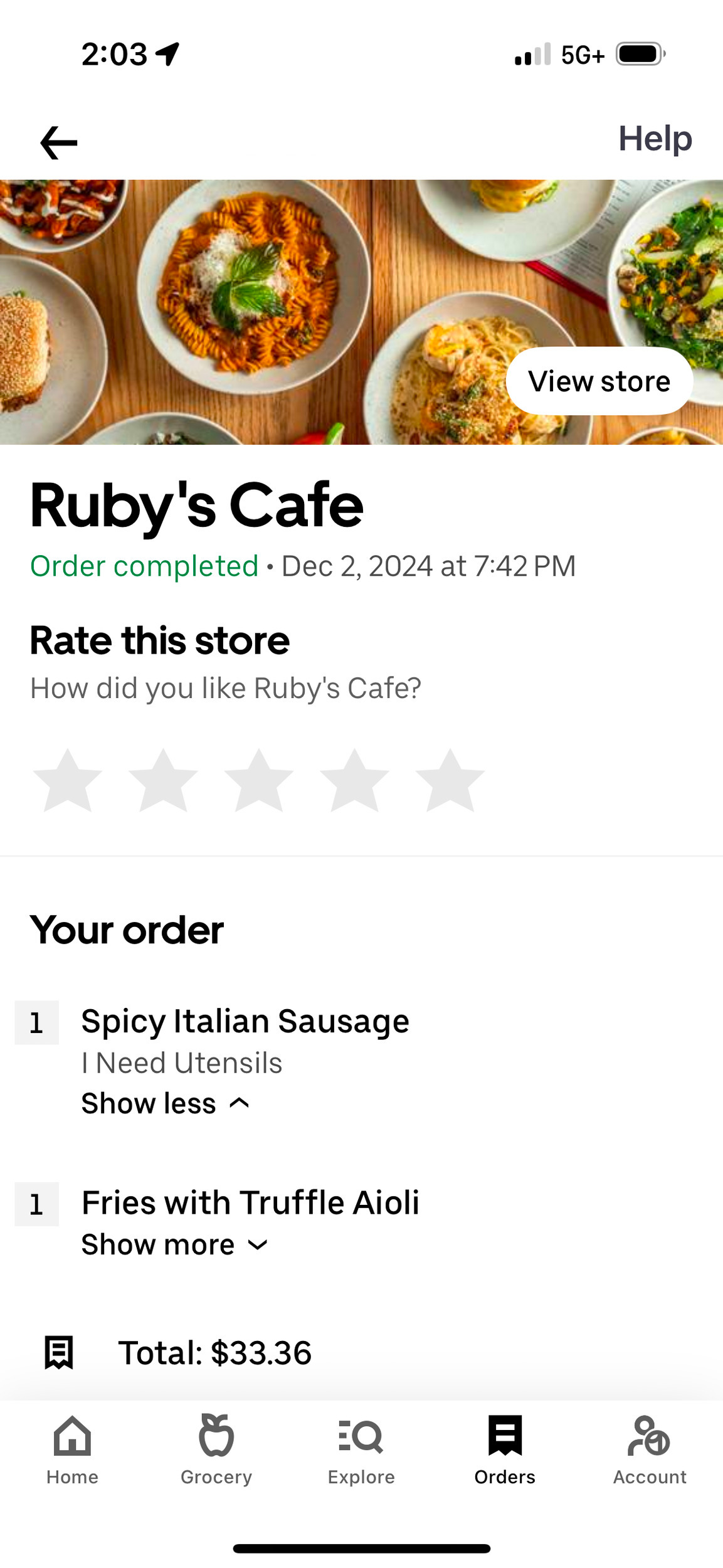Tap the battery status icon
The image size is (723, 1568).
pos(640,55)
